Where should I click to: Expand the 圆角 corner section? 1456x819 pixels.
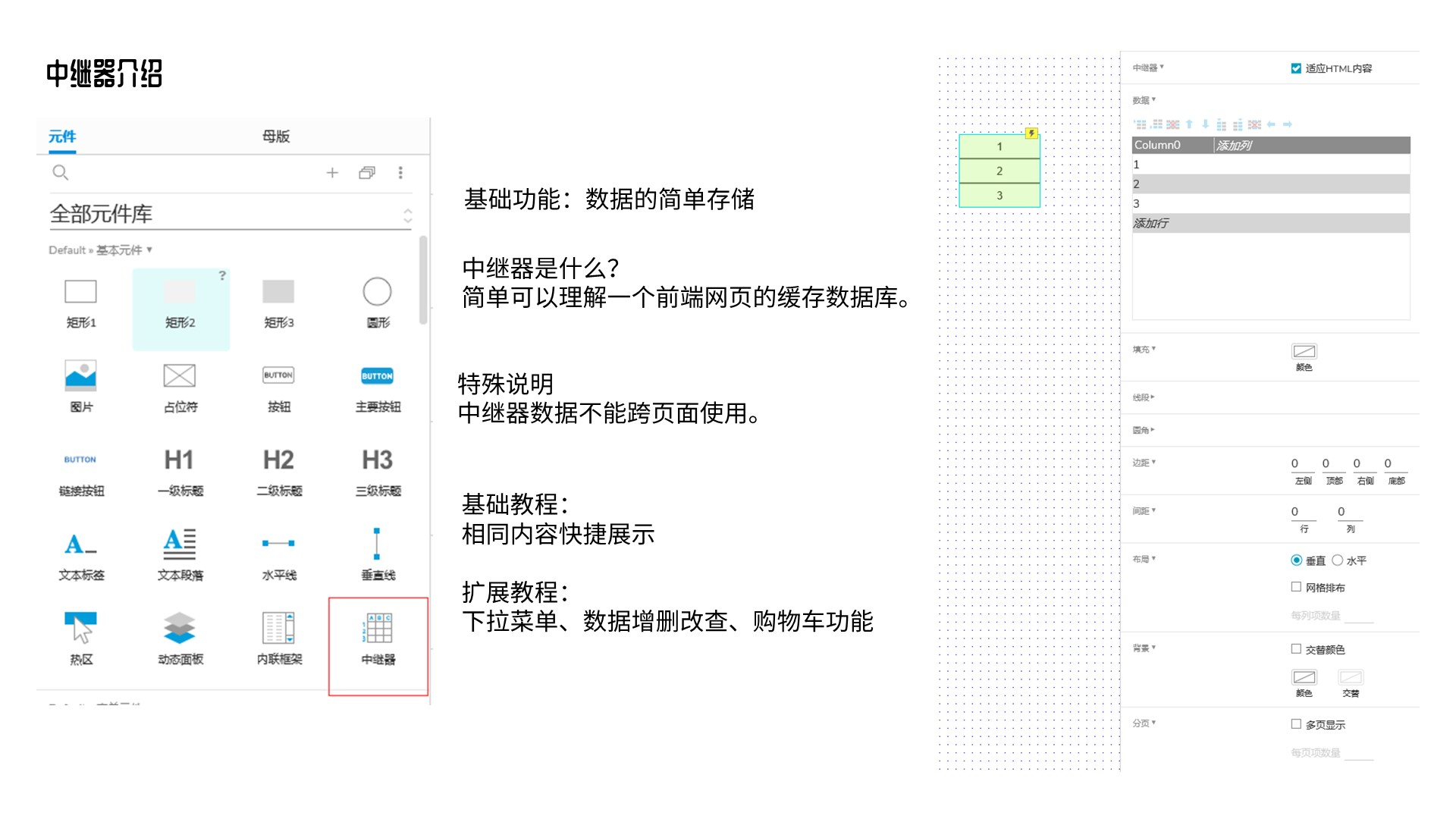click(1143, 430)
